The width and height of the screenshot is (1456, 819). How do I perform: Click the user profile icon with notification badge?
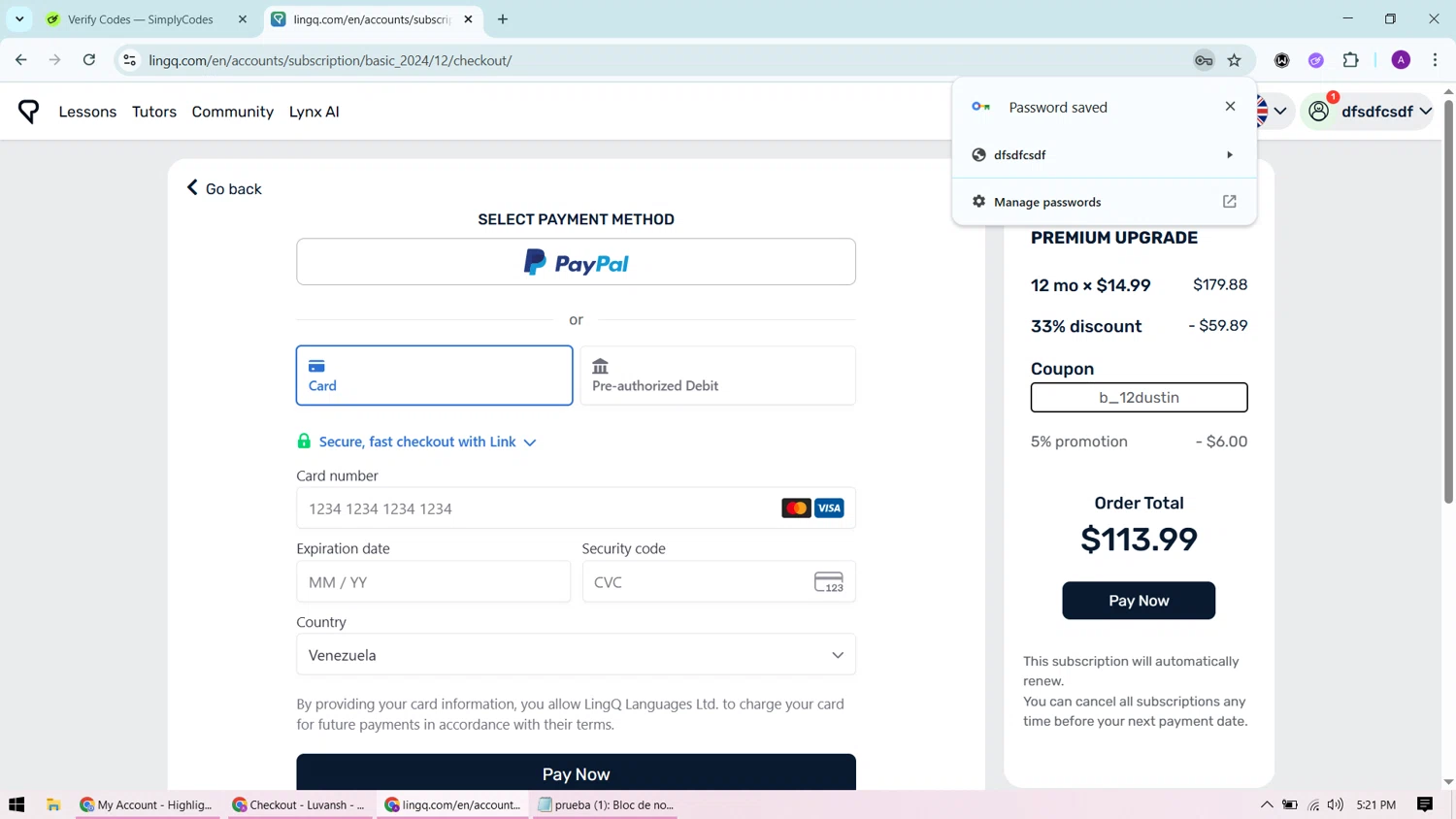coord(1320,111)
